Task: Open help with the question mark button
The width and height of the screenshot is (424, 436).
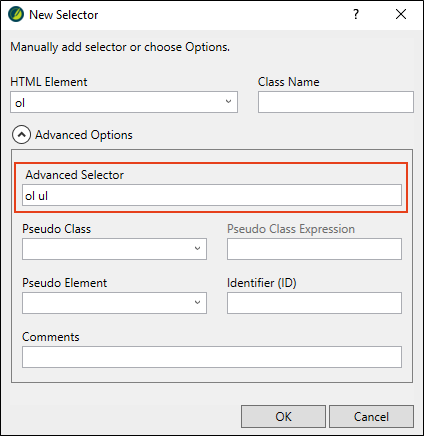Action: 356,14
